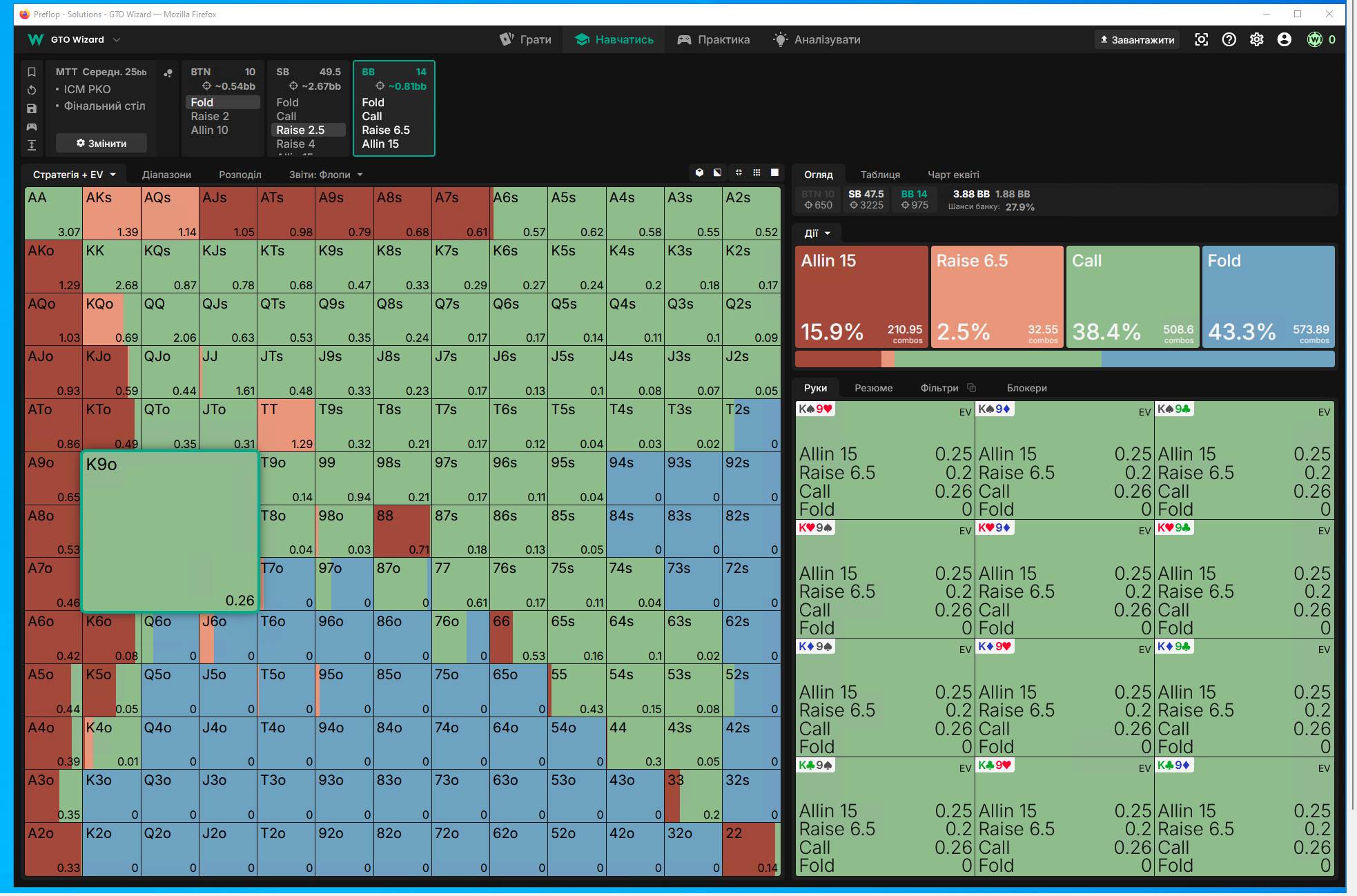This screenshot has width=1357, height=896.
Task: Click the gamepad practice icon in sidebar
Action: pos(32,127)
